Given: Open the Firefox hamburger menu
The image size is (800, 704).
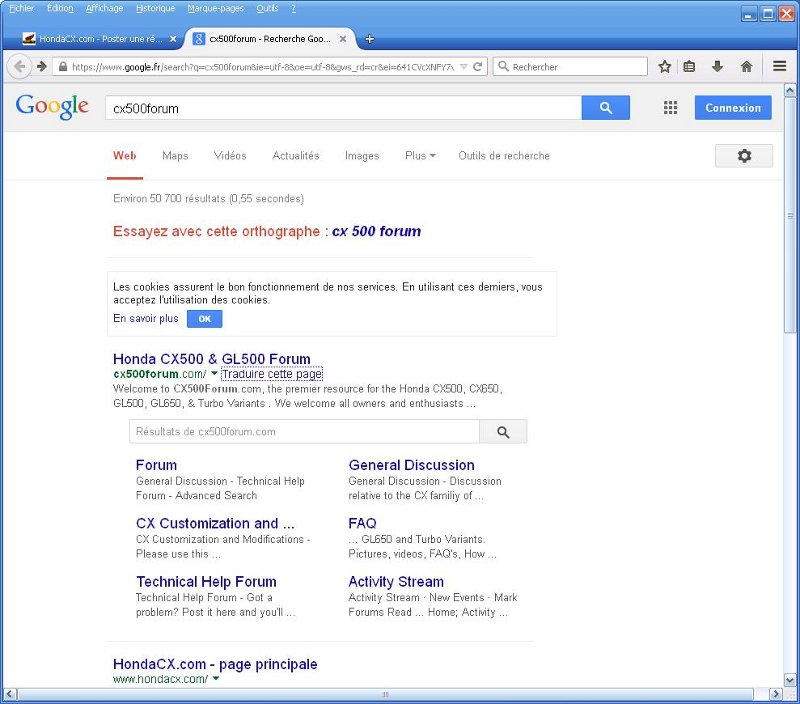Looking at the screenshot, I should pos(780,66).
